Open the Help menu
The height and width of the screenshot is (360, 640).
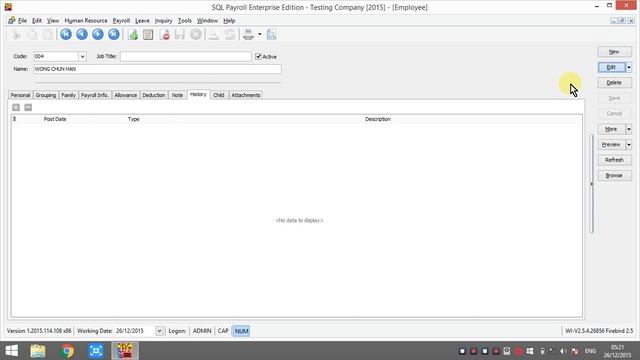pyautogui.click(x=229, y=20)
